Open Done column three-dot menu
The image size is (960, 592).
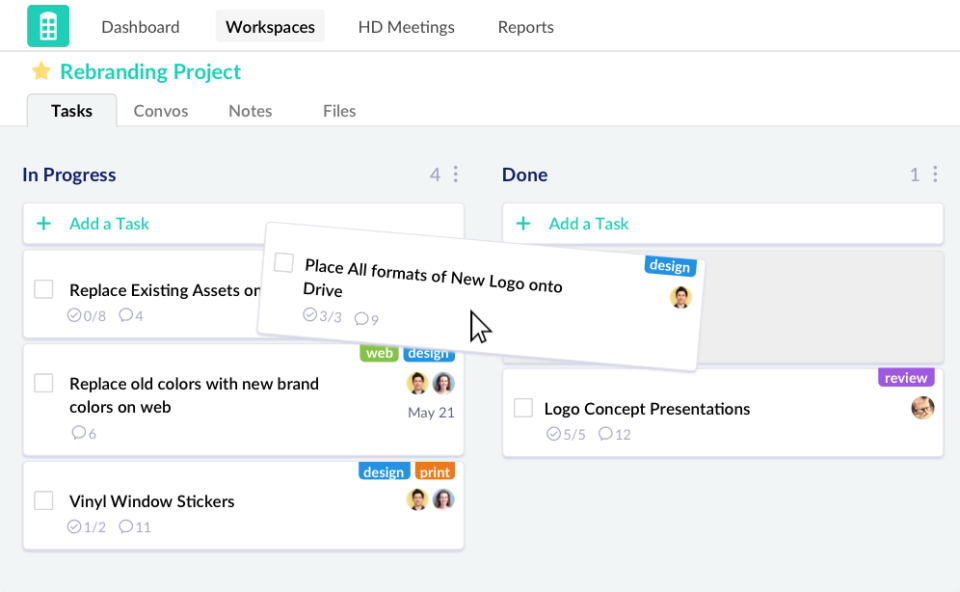[x=935, y=175]
